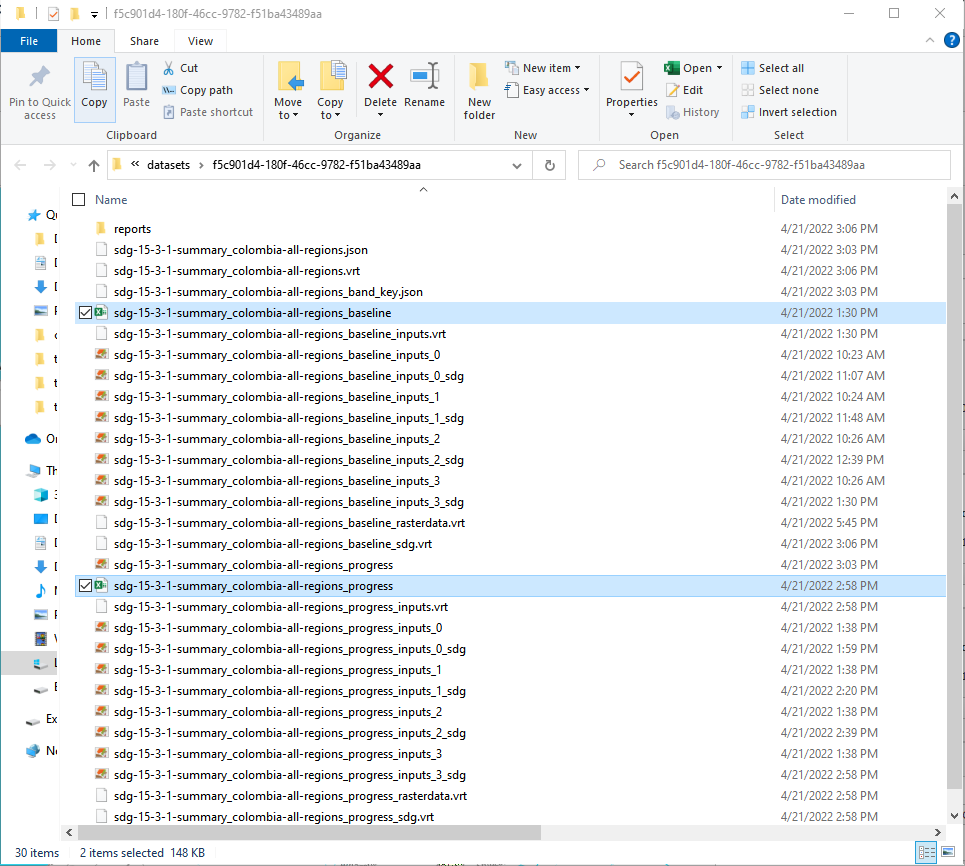Open Properties using the ribbon icon
Viewport: 965px width, 866px height.
631,78
